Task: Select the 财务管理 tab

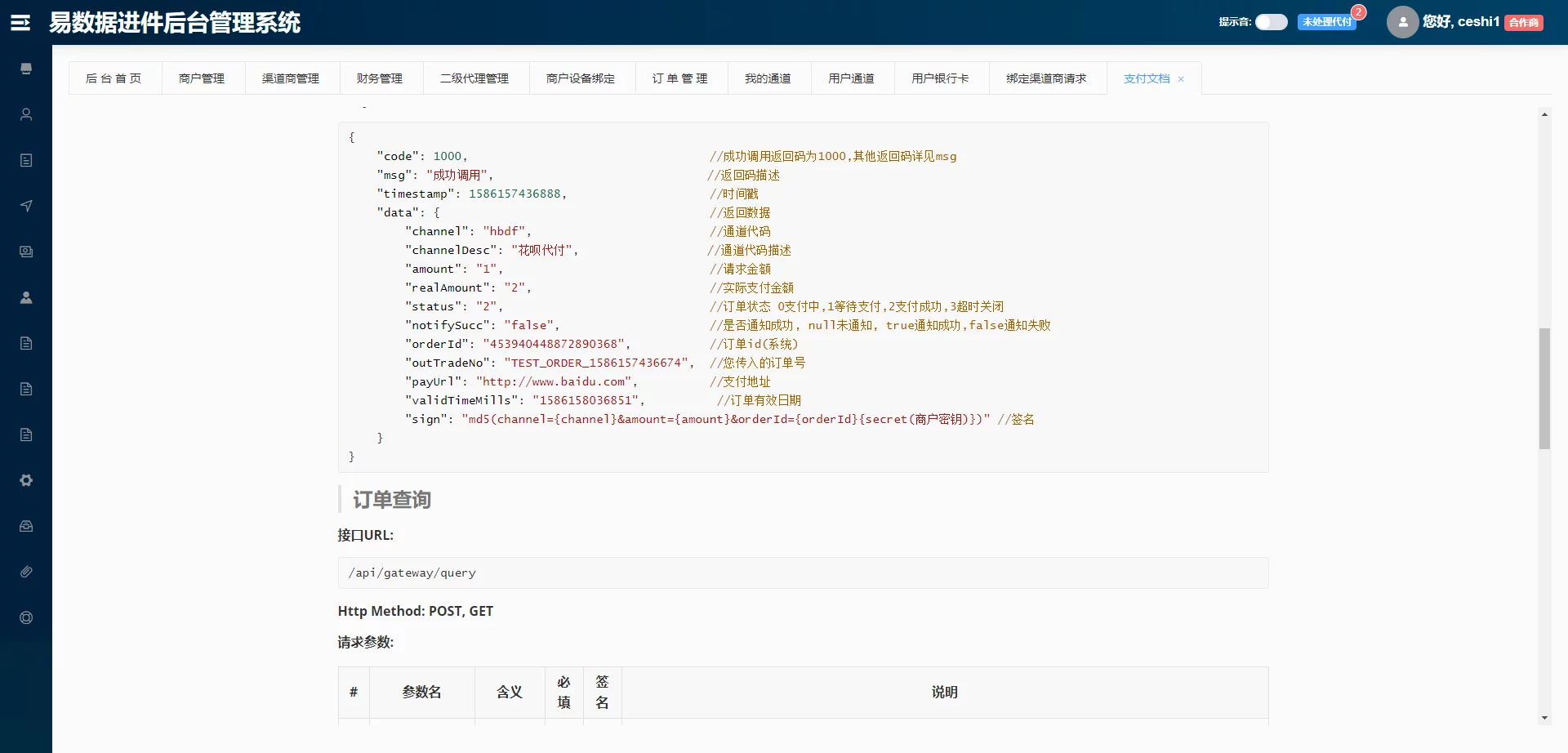Action: point(380,78)
